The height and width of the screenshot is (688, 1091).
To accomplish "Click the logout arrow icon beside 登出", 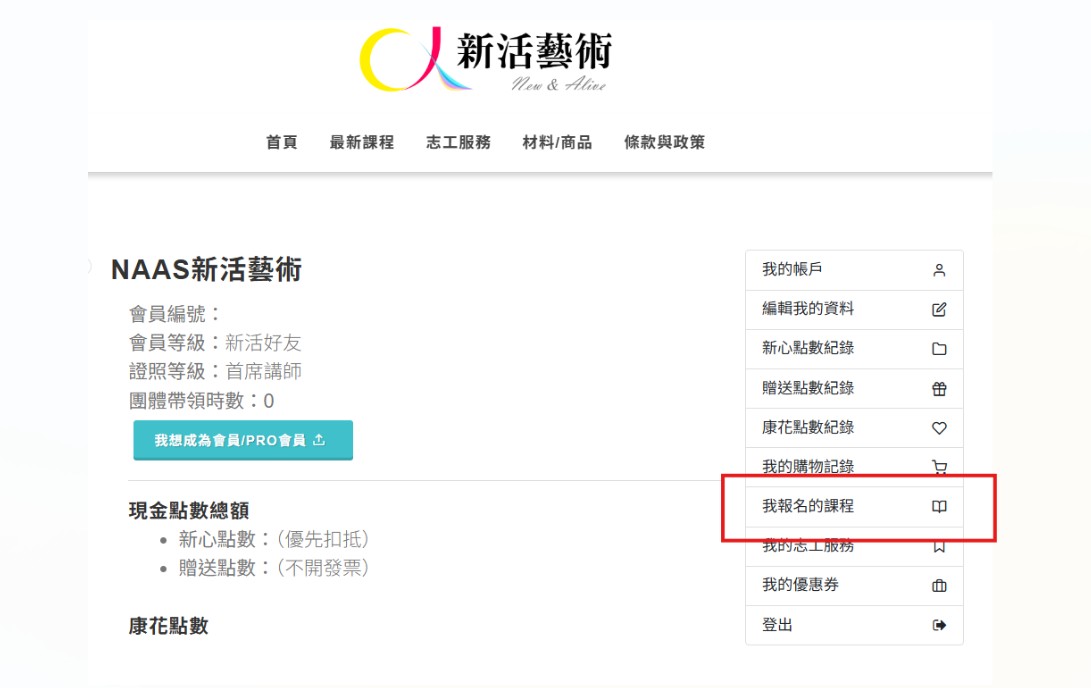I will pyautogui.click(x=939, y=625).
